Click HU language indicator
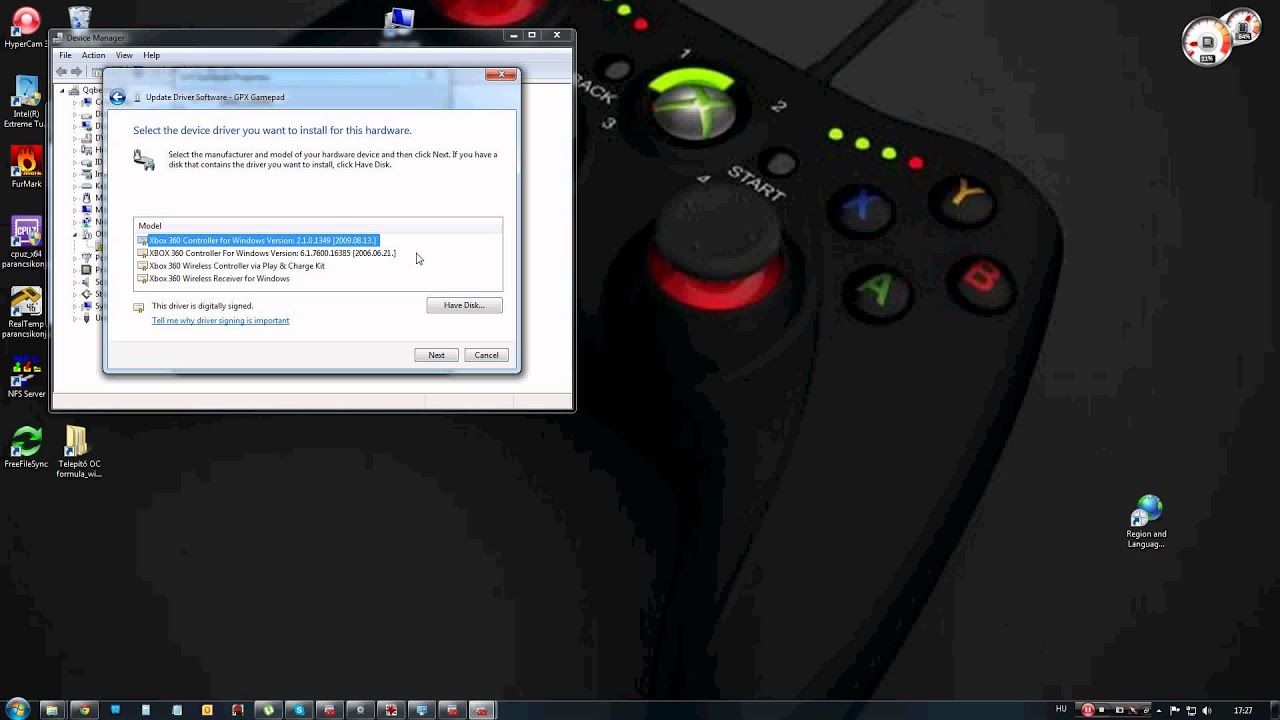 pyautogui.click(x=1061, y=709)
